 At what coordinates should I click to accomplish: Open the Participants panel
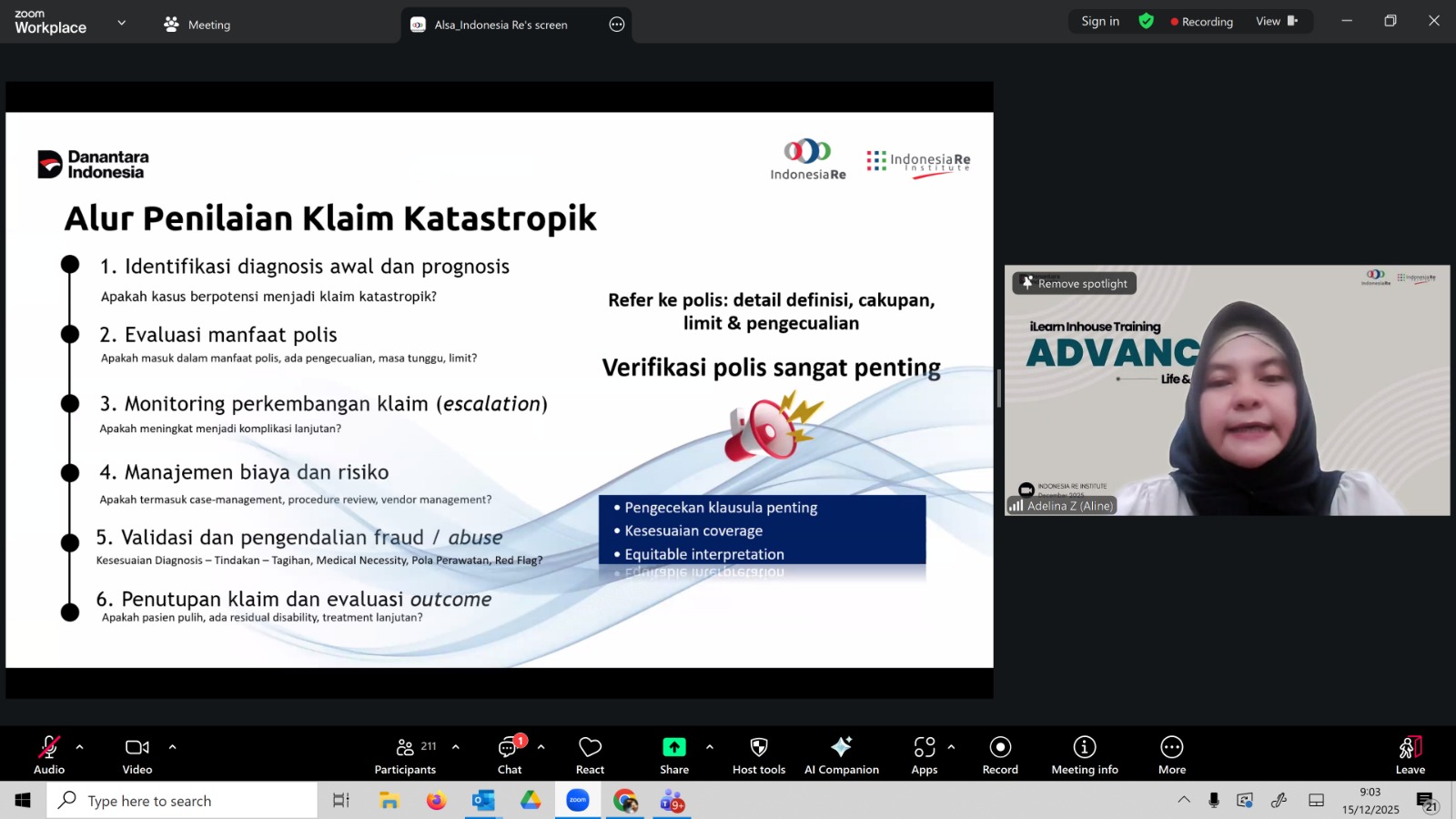(405, 754)
